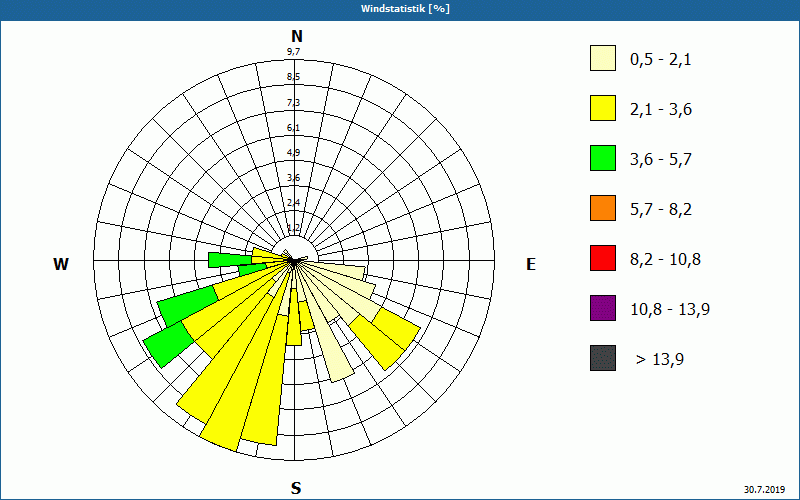
Task: Click the 7,3 radial axis value
Action: (293, 103)
